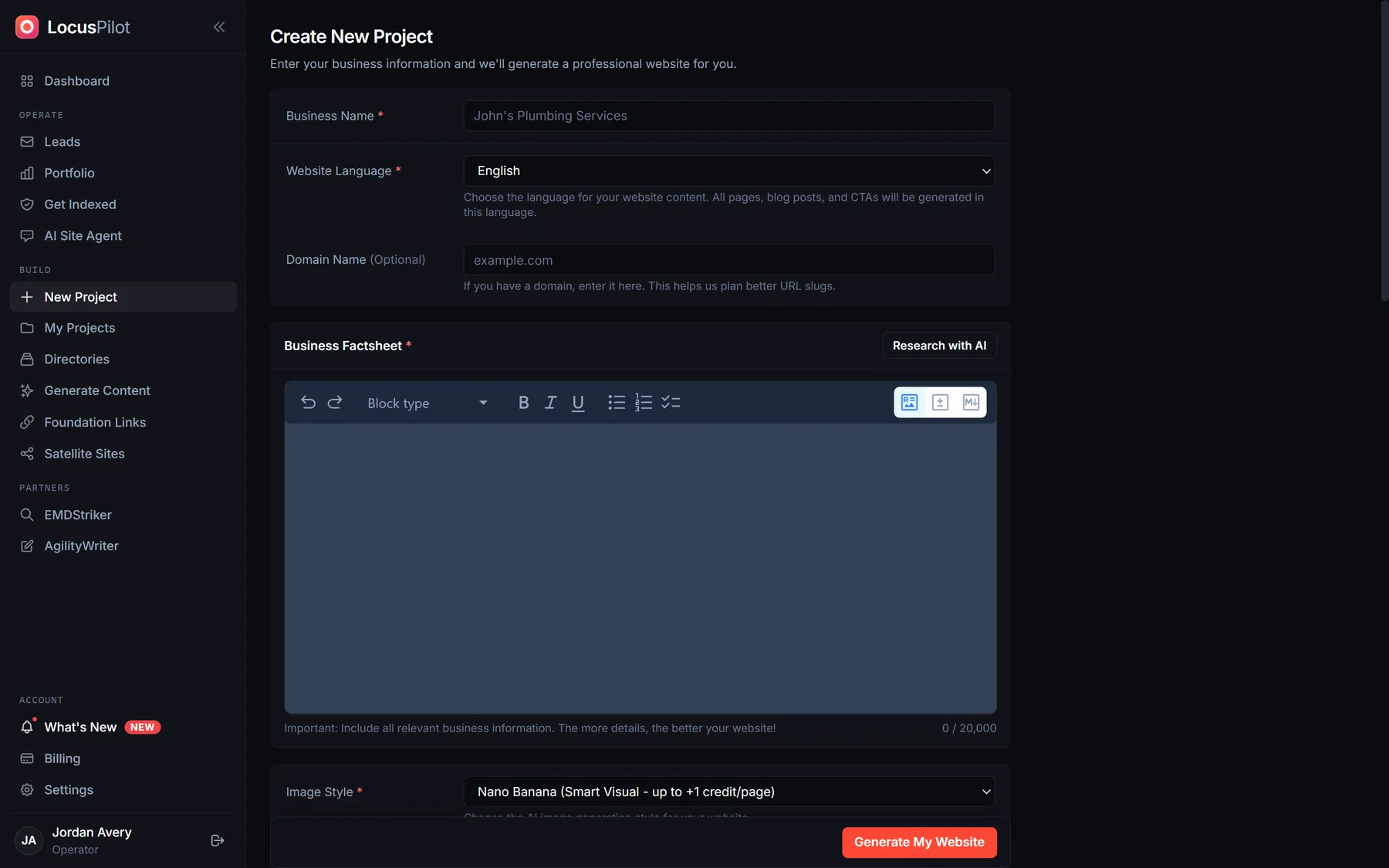Redo edit in factsheet editor
The width and height of the screenshot is (1389, 868).
(335, 403)
